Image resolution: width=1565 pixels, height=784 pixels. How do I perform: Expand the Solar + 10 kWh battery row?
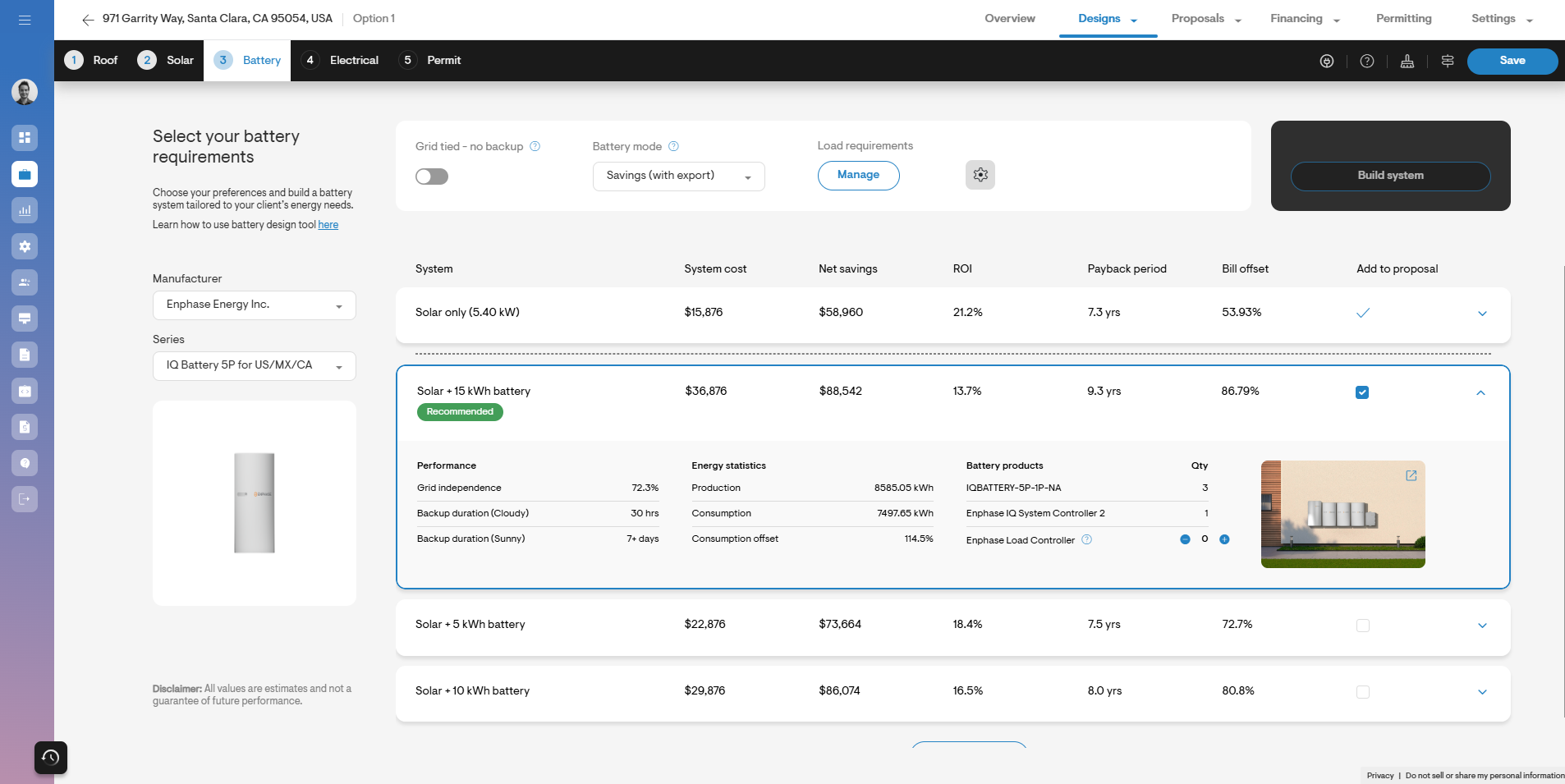(1482, 692)
